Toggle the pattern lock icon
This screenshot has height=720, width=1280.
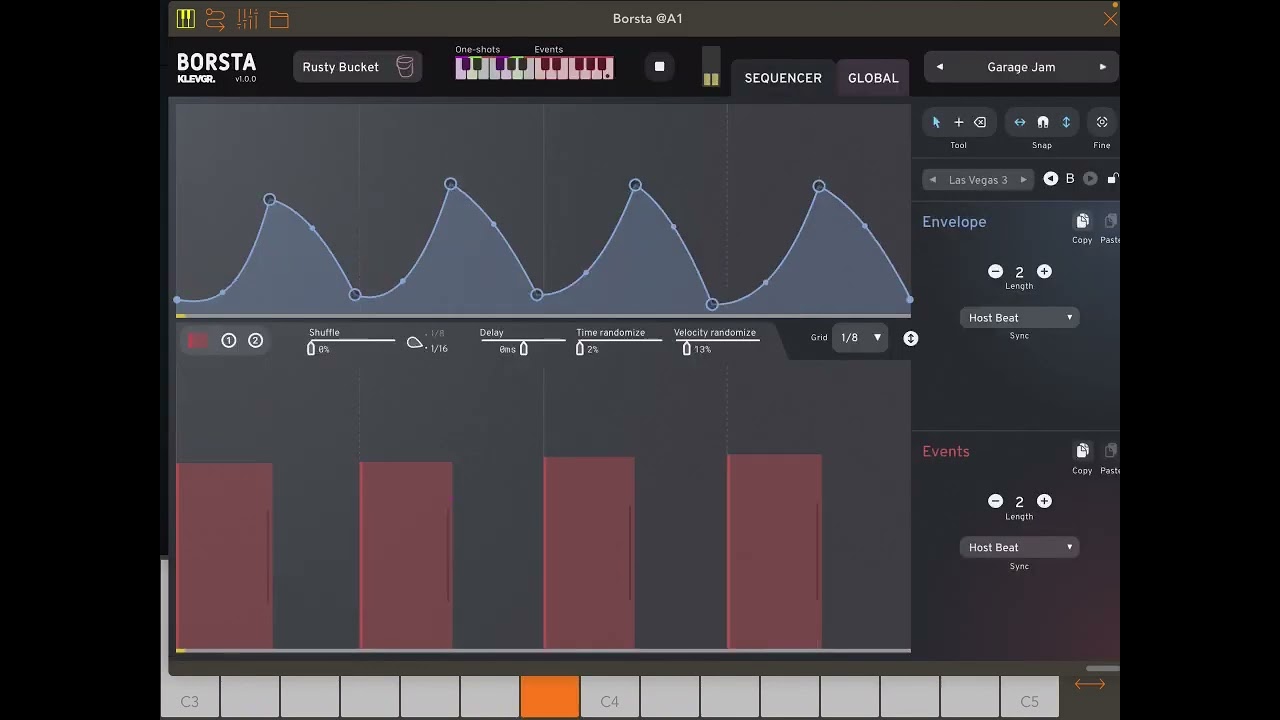[x=1113, y=179]
